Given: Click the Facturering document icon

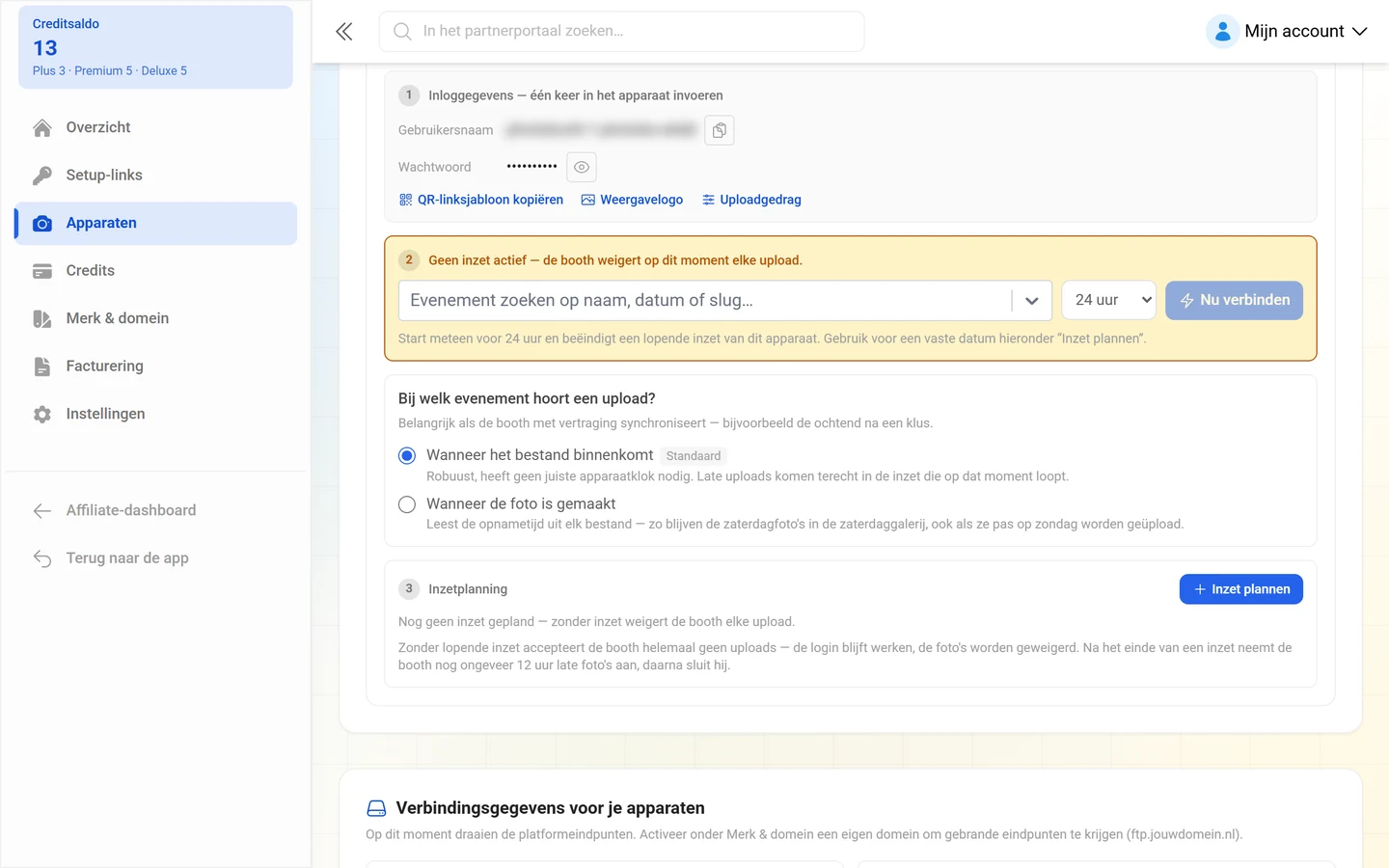Looking at the screenshot, I should coord(42,366).
